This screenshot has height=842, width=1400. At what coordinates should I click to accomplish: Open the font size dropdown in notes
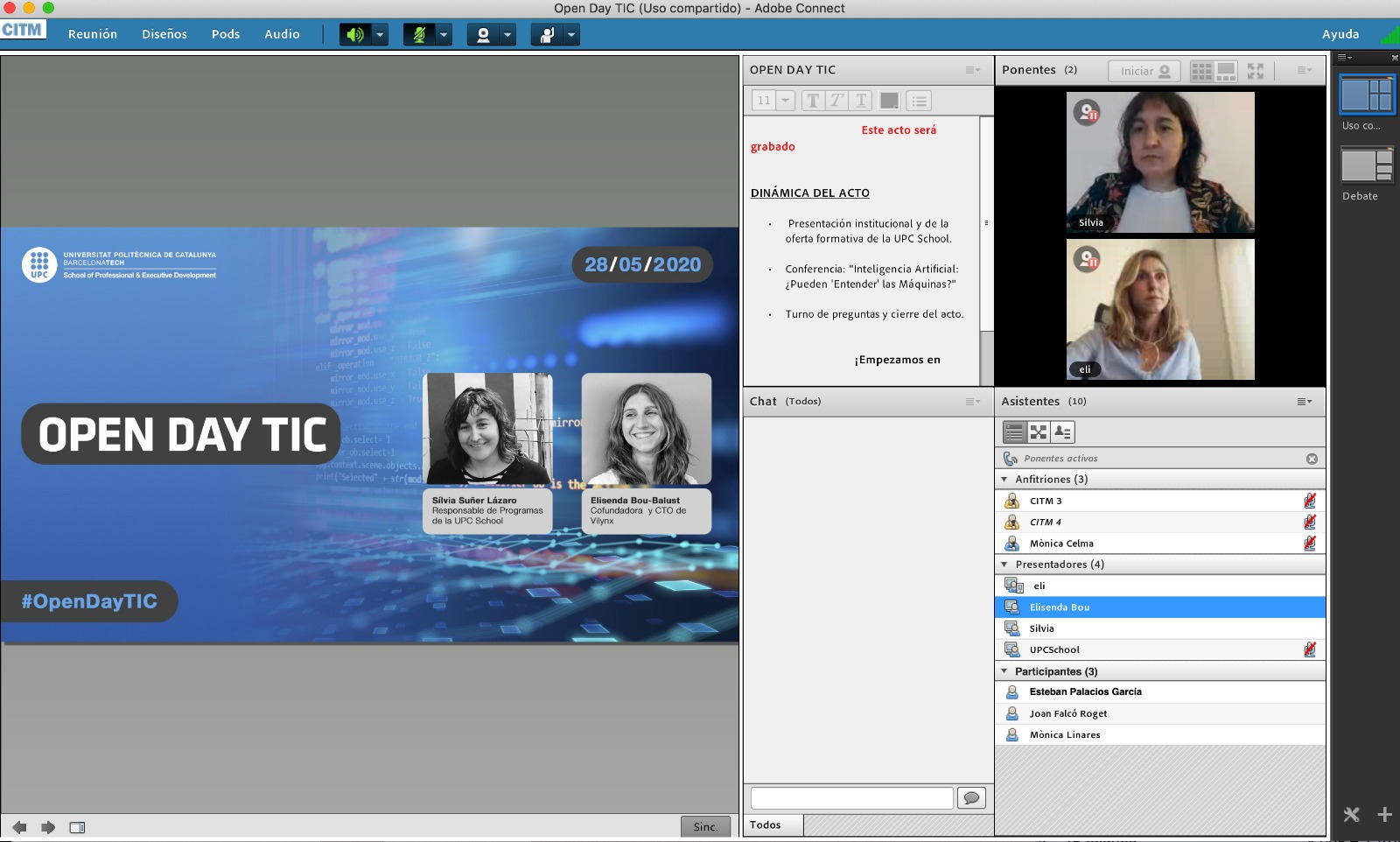coord(785,101)
